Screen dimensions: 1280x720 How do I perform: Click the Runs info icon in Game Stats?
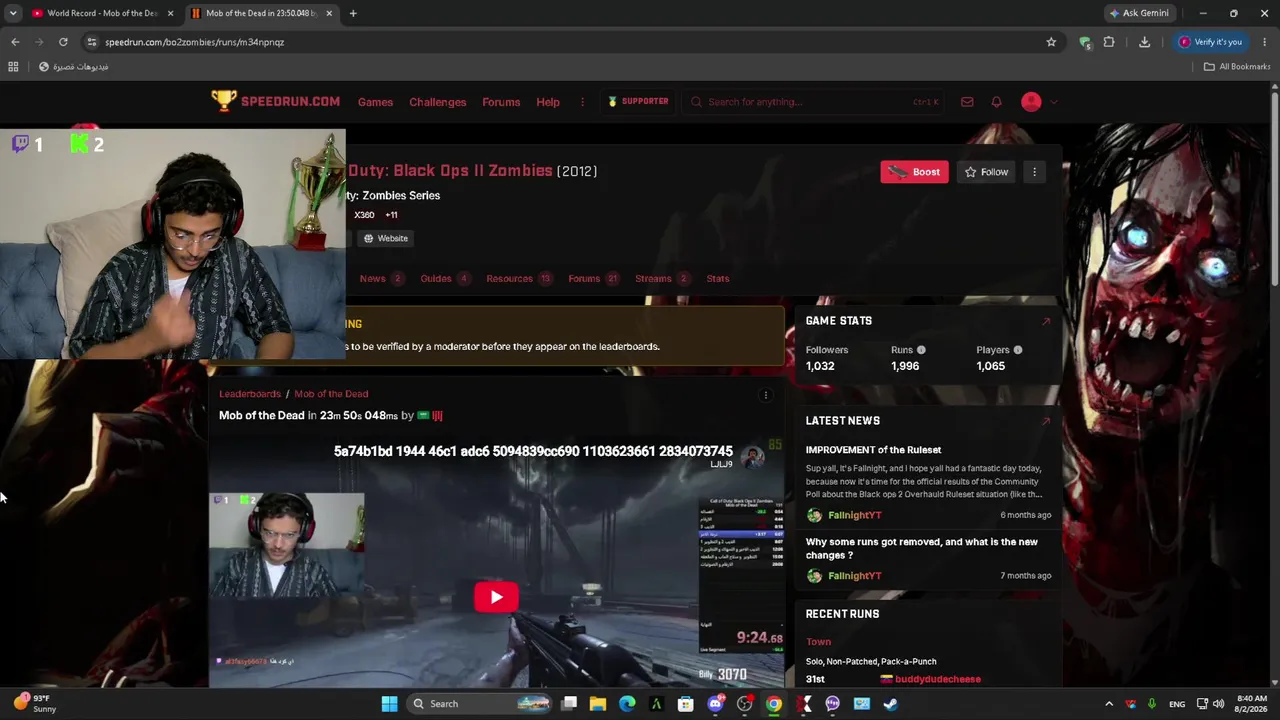921,350
